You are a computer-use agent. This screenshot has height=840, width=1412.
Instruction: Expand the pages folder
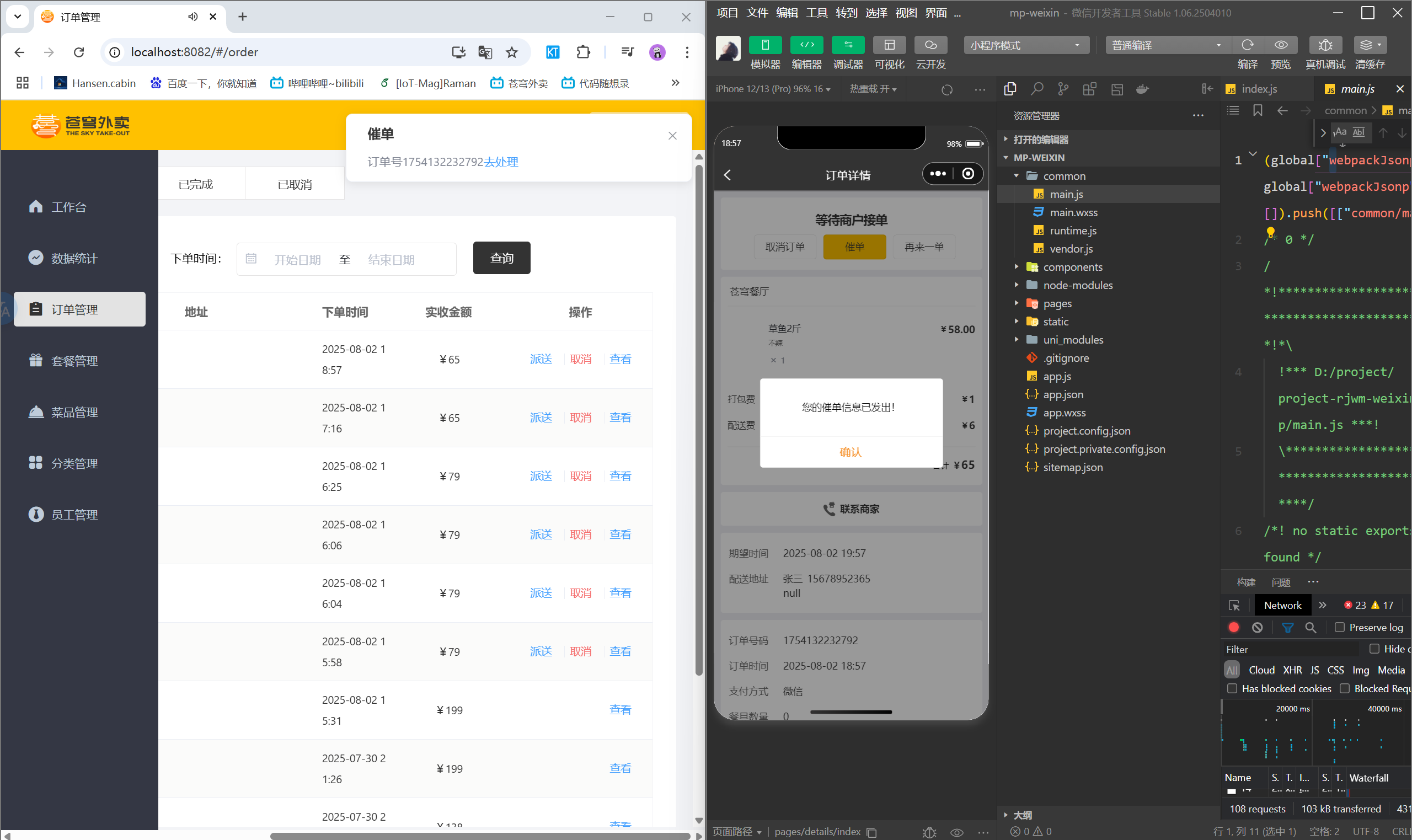pos(1057,303)
